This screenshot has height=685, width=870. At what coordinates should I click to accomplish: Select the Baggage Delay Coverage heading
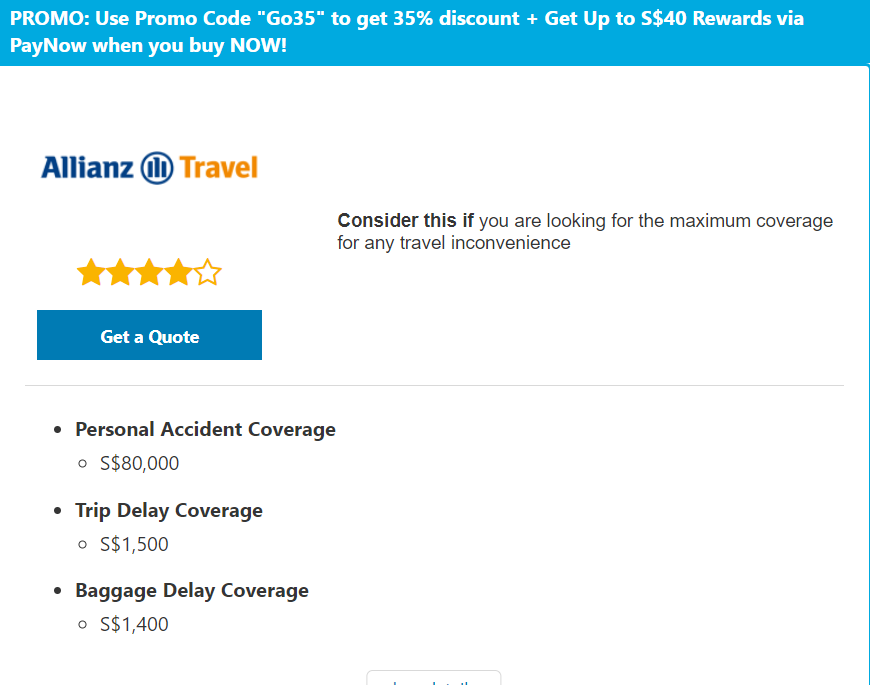coord(192,591)
